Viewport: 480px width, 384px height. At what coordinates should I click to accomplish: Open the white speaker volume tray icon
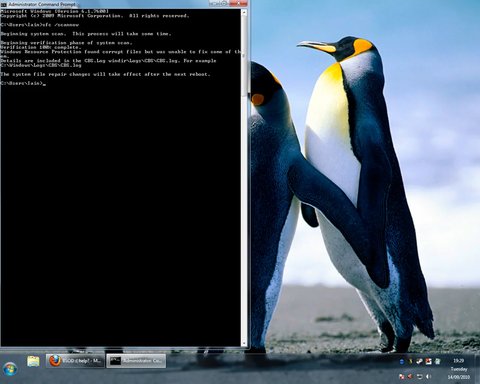pos(429,377)
